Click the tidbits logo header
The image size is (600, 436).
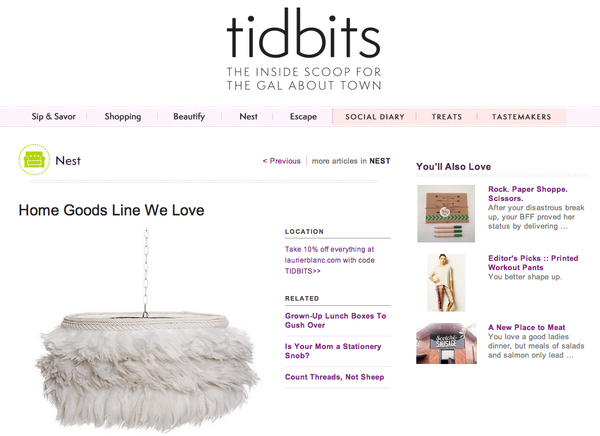click(x=303, y=49)
